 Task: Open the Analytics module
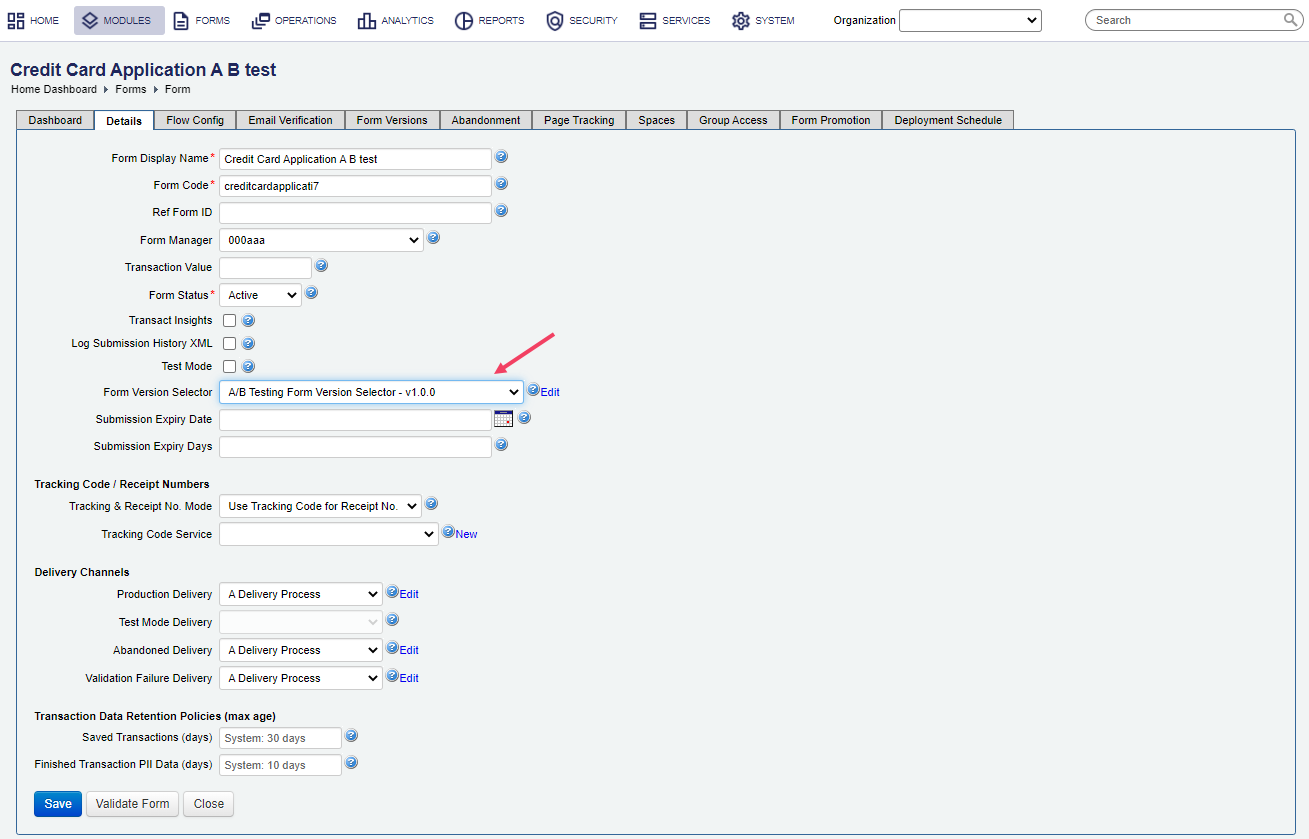(396, 19)
